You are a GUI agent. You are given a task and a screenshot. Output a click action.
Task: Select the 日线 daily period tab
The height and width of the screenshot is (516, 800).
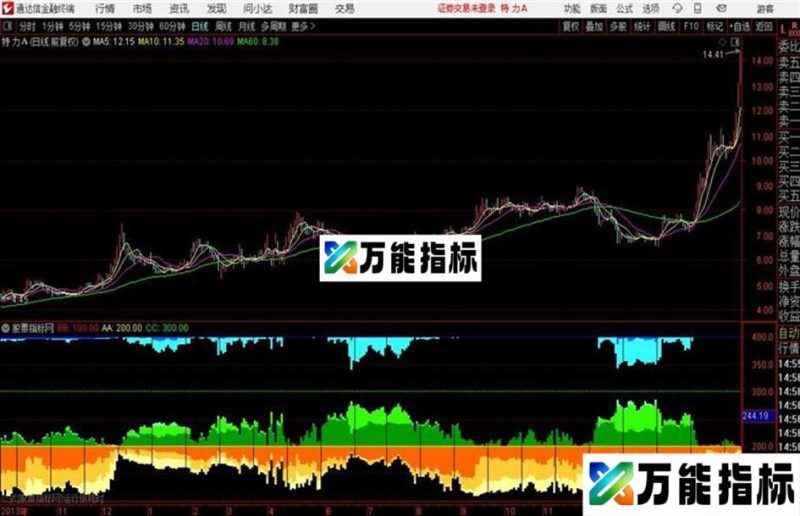200,27
